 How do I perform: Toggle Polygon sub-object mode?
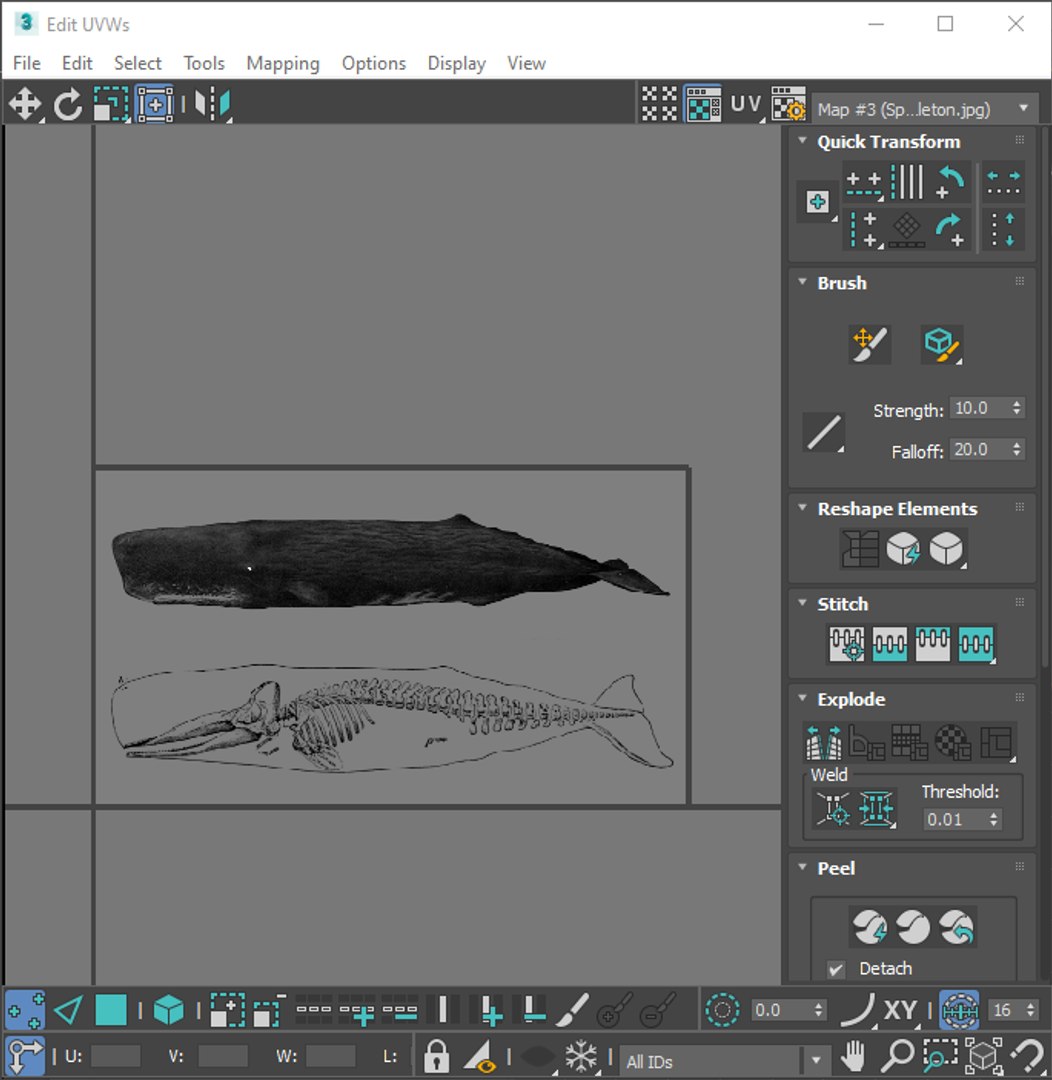[111, 1010]
